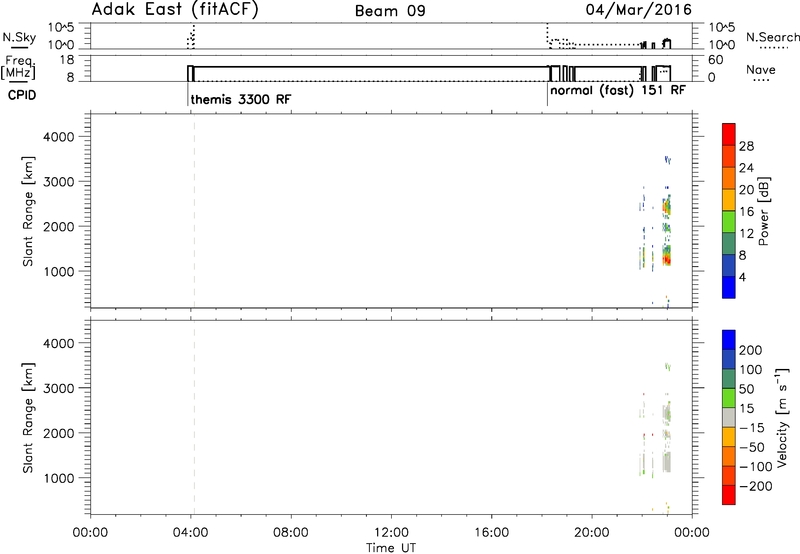The image size is (800, 554).
Task: Click the 'Slant Range [km]' label of the velocity panel
Action: [x=28, y=418]
